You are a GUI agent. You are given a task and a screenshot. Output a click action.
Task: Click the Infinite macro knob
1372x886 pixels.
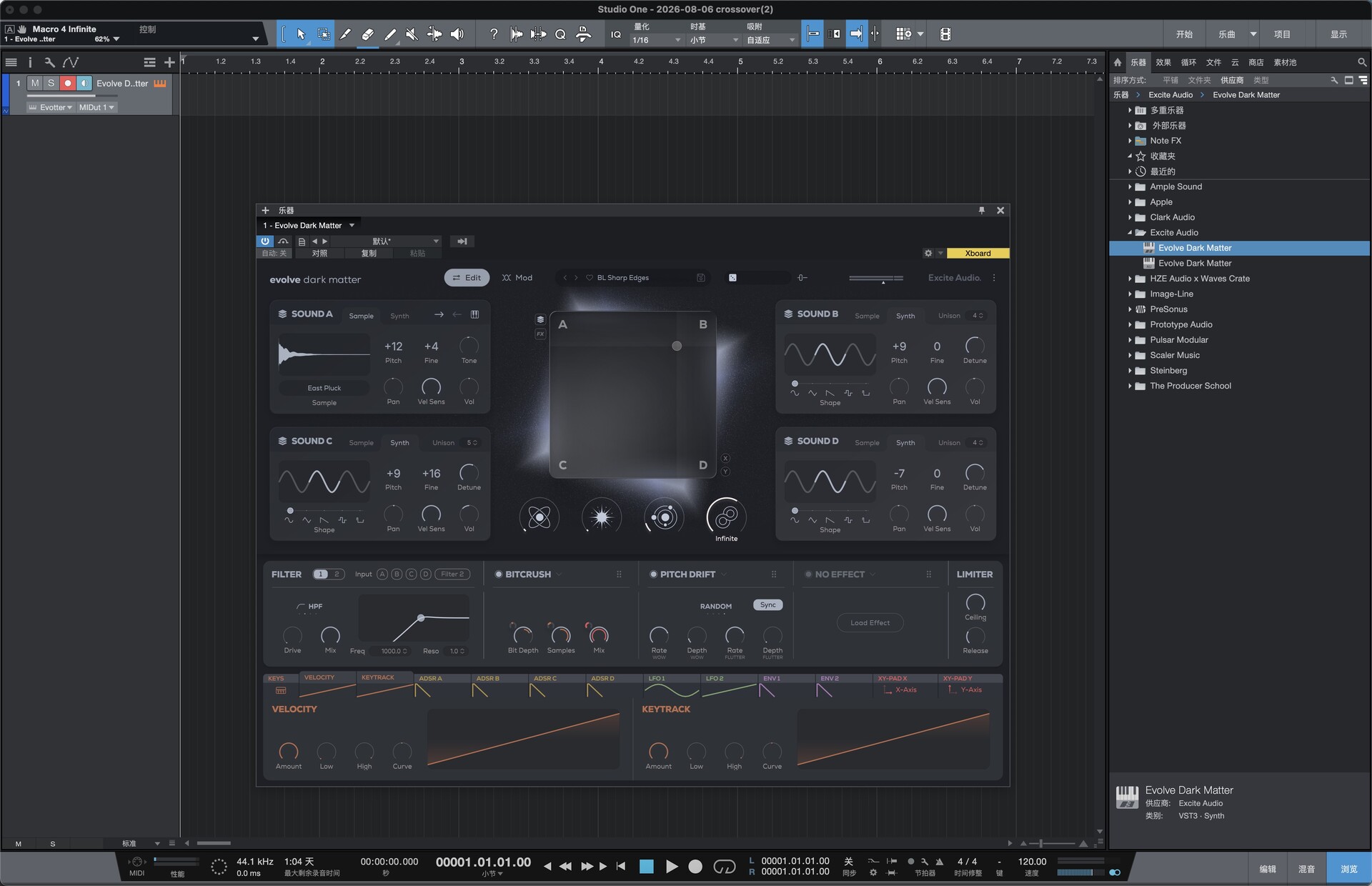coord(726,517)
